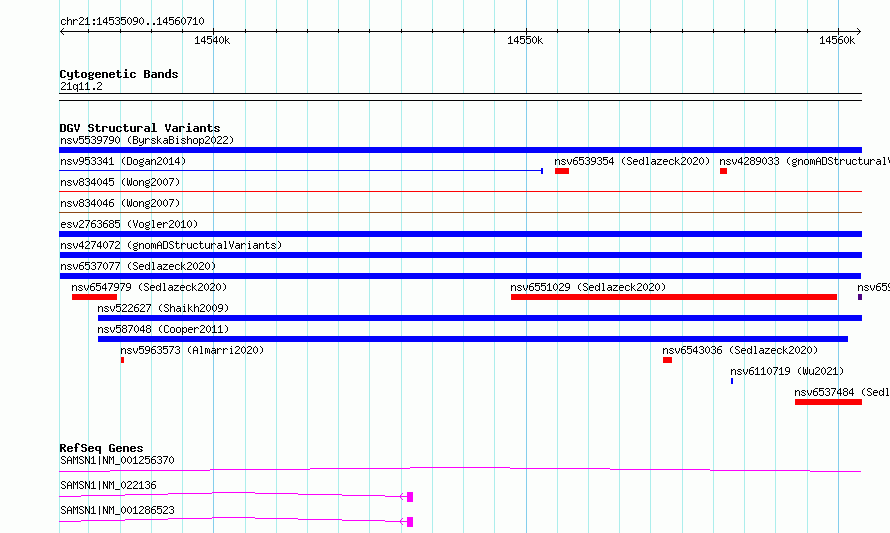The width and height of the screenshot is (890, 533).
Task: Open nsv6547979 (Sedlazeck2020) label
Action: (x=149, y=287)
